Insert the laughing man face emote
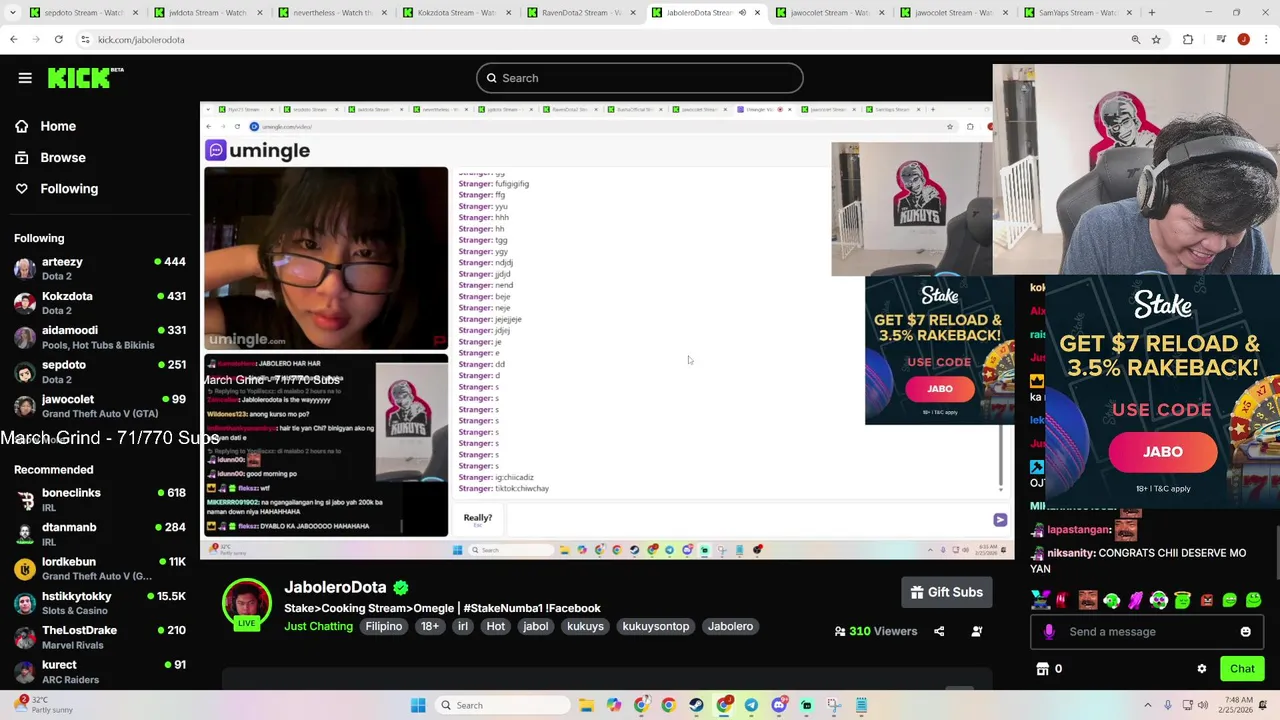The width and height of the screenshot is (1280, 720). [1088, 600]
